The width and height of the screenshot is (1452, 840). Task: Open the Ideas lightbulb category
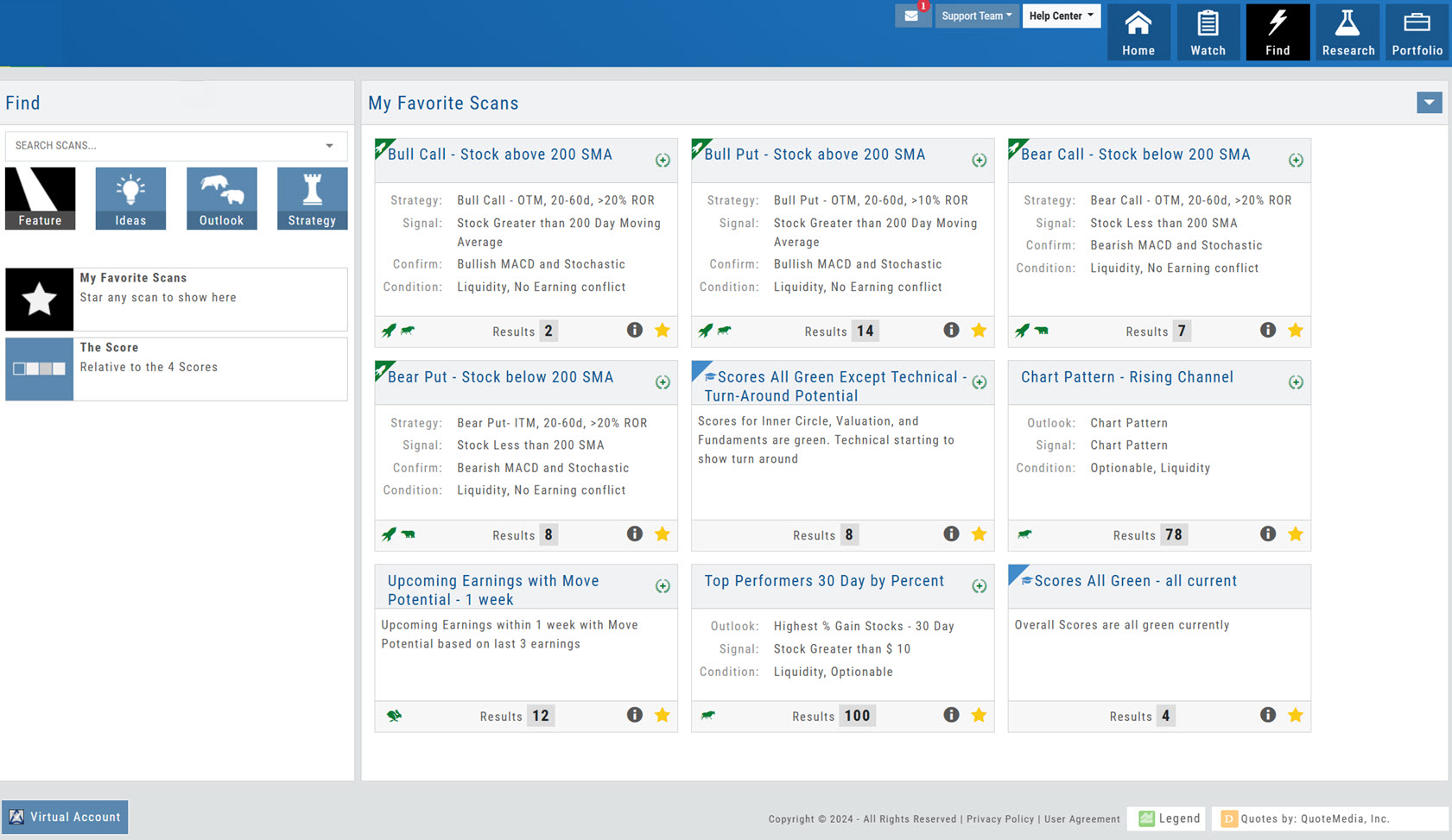pos(130,199)
